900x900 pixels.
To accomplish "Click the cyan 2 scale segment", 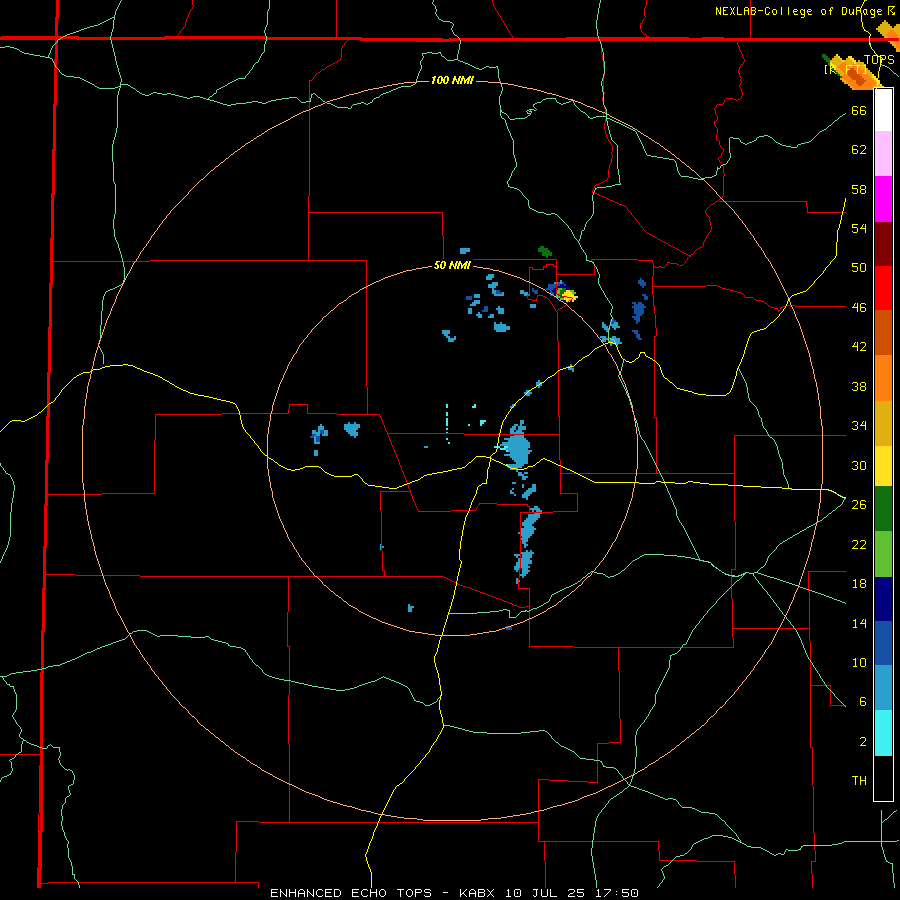I will pyautogui.click(x=883, y=732).
